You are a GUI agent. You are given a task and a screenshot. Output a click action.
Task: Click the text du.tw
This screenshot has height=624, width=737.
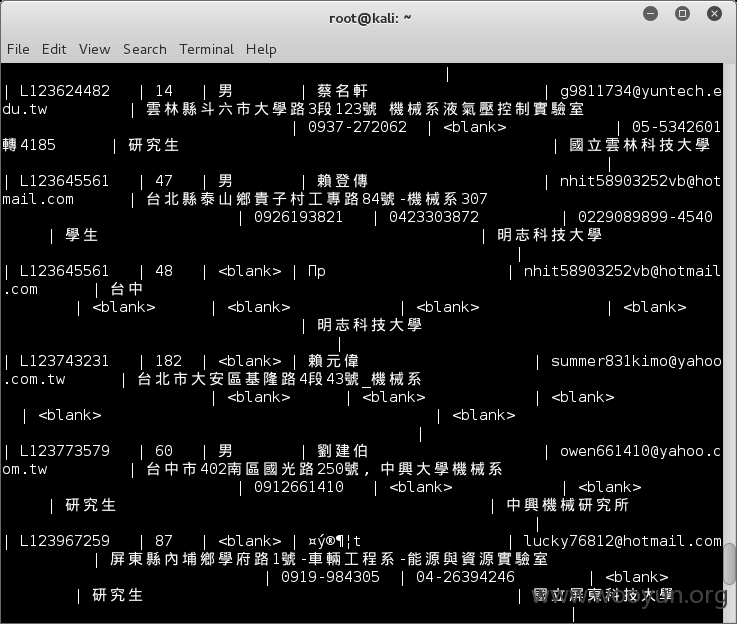click(x=24, y=109)
